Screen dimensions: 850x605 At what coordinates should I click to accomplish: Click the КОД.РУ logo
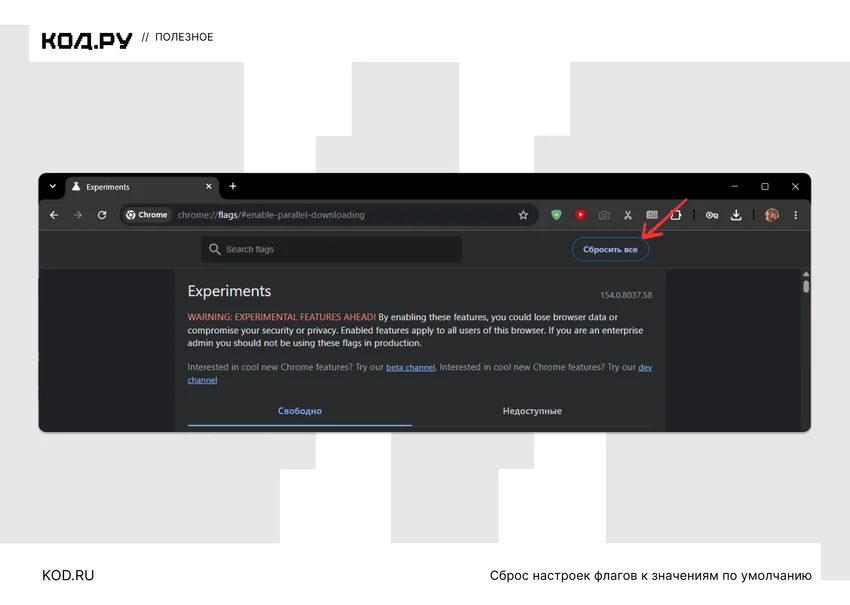[x=87, y=41]
